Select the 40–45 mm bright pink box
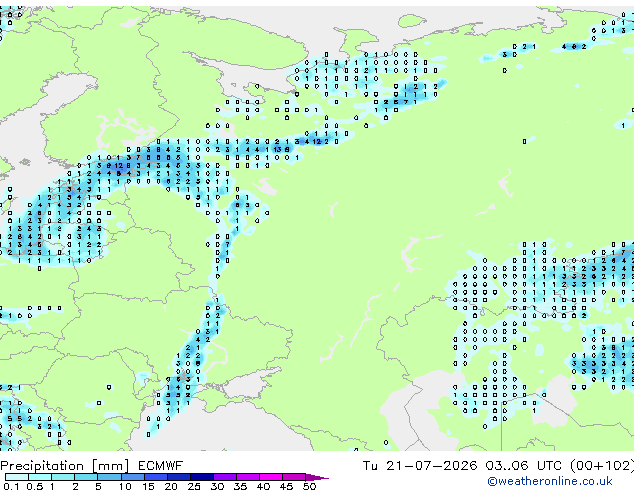The width and height of the screenshot is (634, 490). pos(271,477)
